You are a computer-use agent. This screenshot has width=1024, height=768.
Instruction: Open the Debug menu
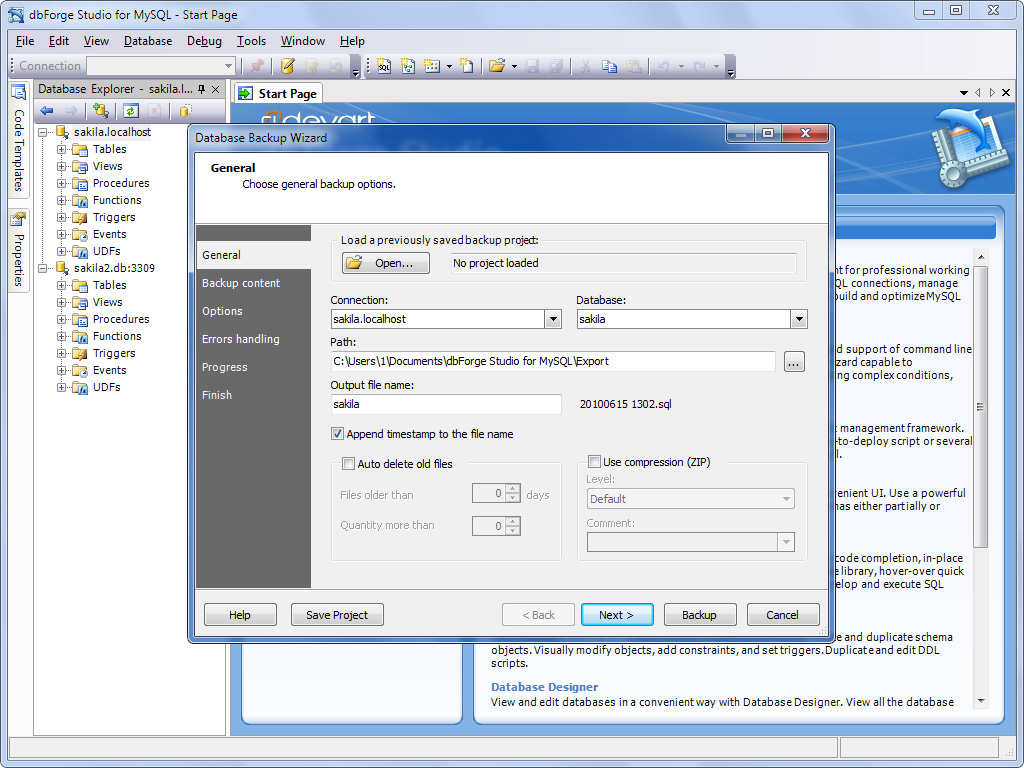[x=204, y=41]
